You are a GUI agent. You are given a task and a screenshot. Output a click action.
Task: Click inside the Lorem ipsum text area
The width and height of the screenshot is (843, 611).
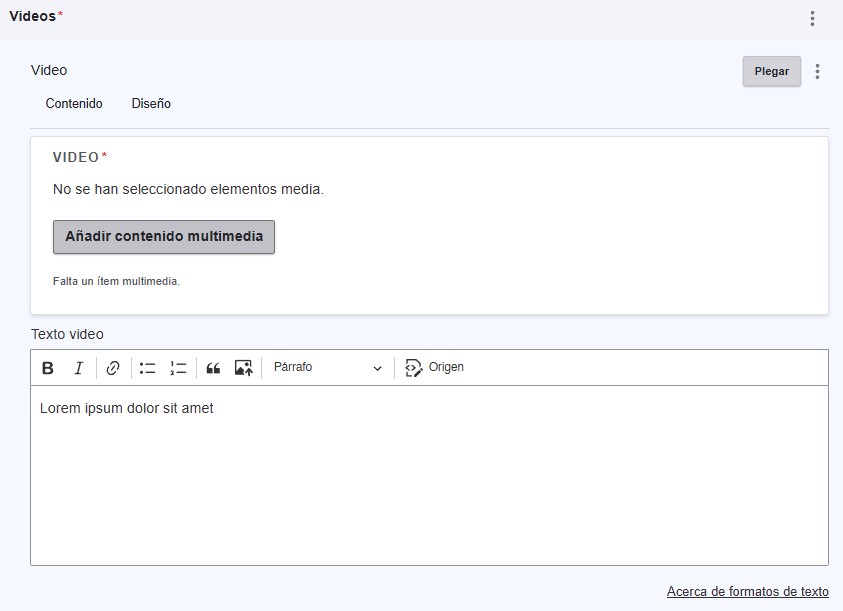[x=429, y=475]
